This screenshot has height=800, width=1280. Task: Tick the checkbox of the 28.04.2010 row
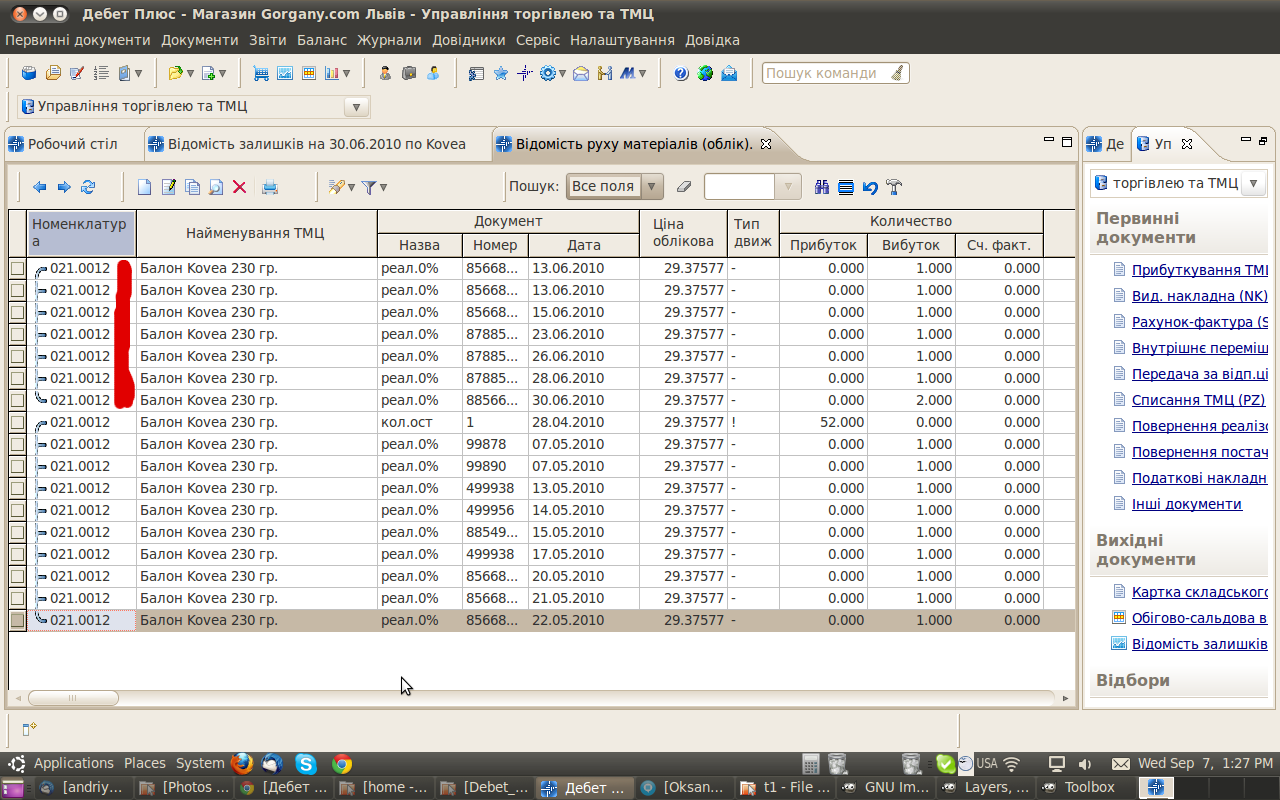coord(17,422)
